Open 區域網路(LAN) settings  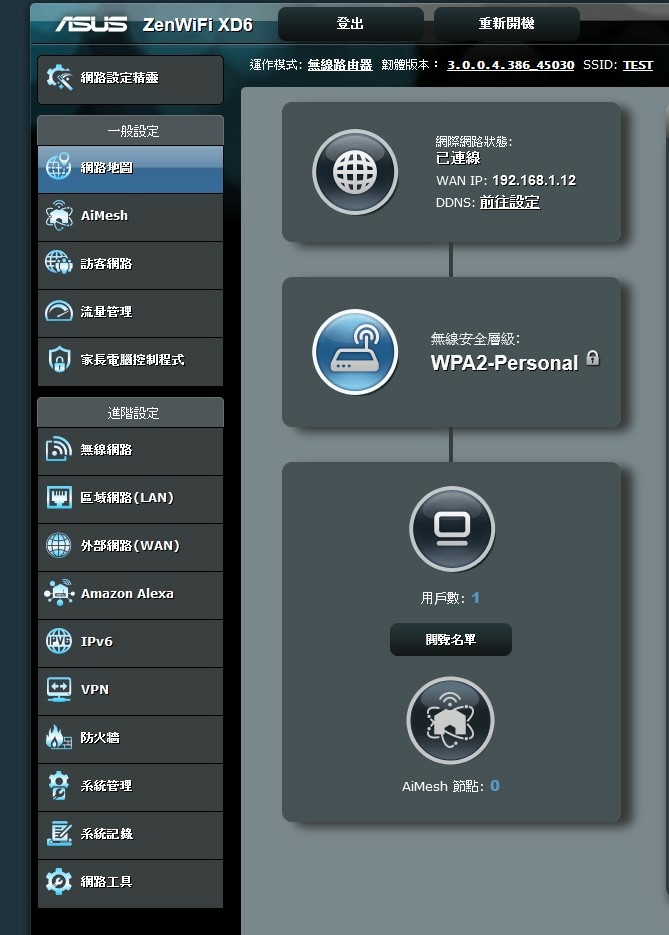click(x=130, y=499)
